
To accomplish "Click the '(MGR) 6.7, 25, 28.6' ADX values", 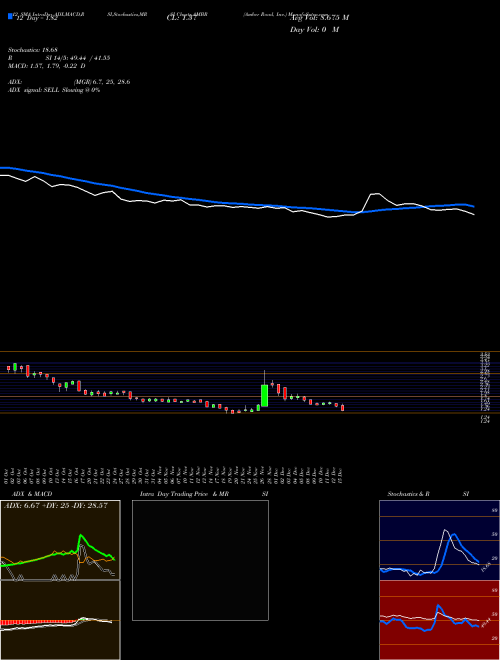I will click(x=102, y=82).
